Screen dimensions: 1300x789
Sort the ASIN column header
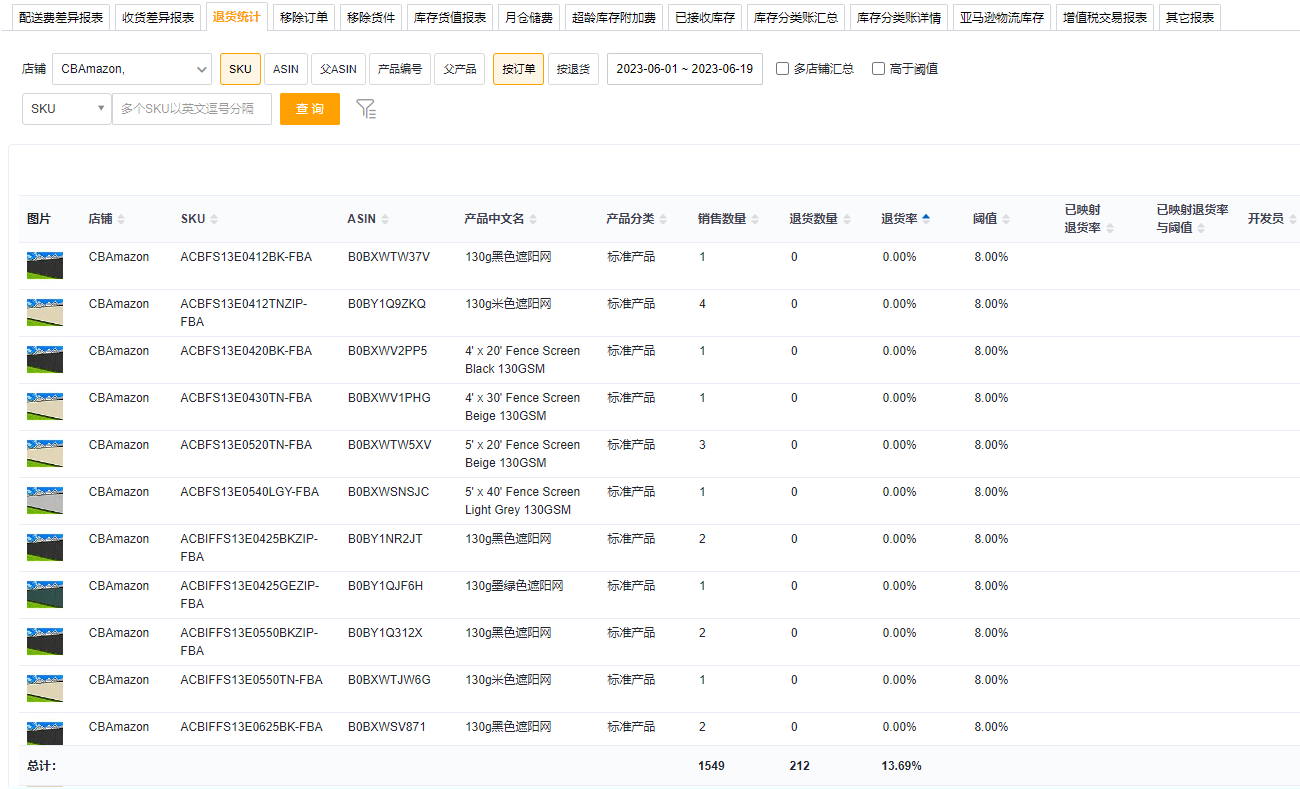coord(385,219)
